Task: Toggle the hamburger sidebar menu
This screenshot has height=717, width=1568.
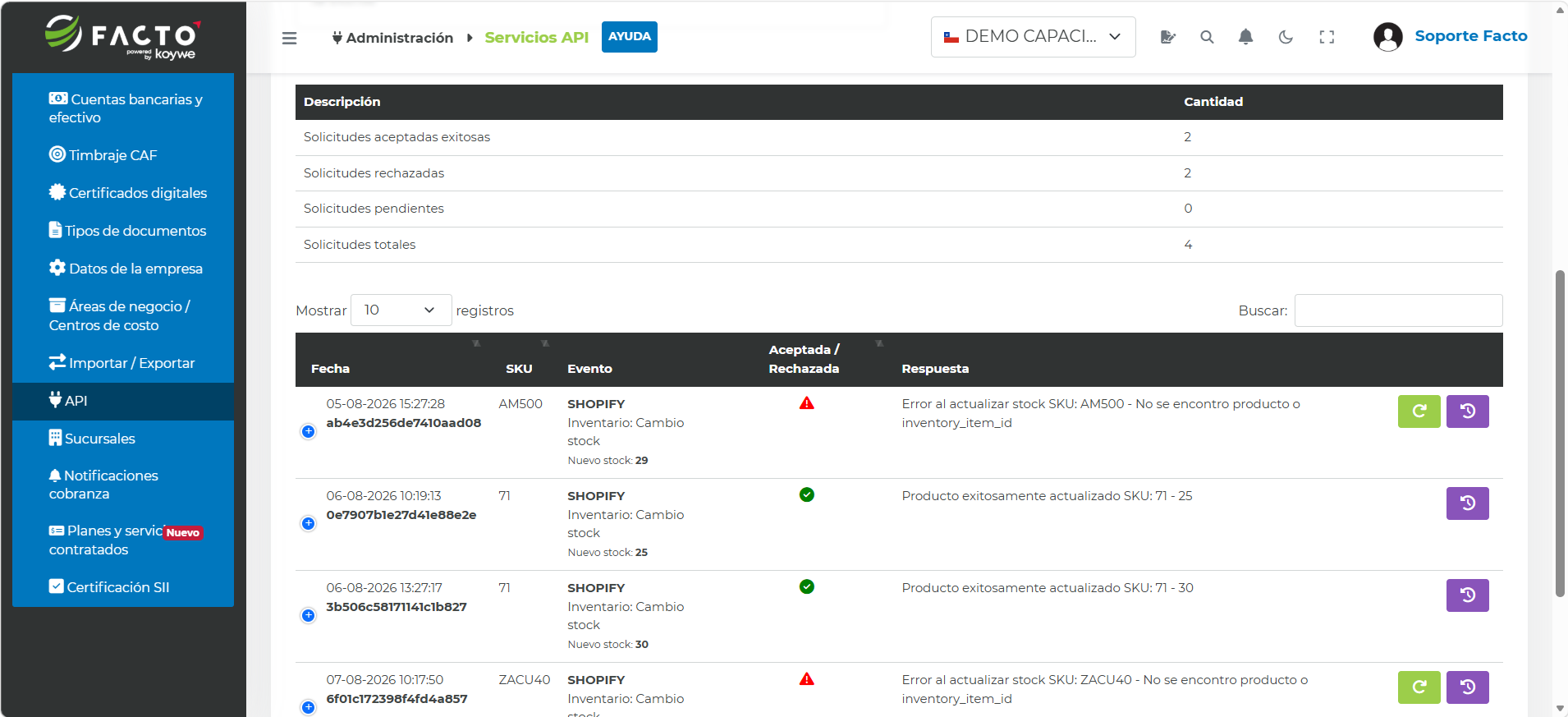Action: coord(289,38)
